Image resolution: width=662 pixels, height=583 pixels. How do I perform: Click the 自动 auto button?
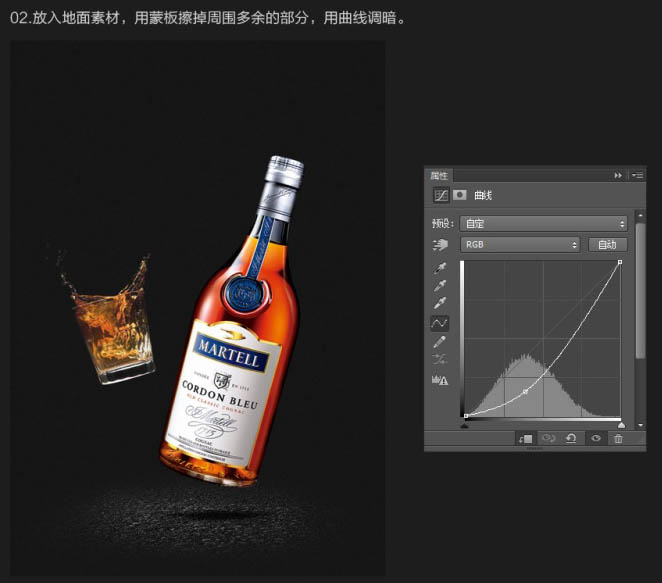pyautogui.click(x=608, y=245)
